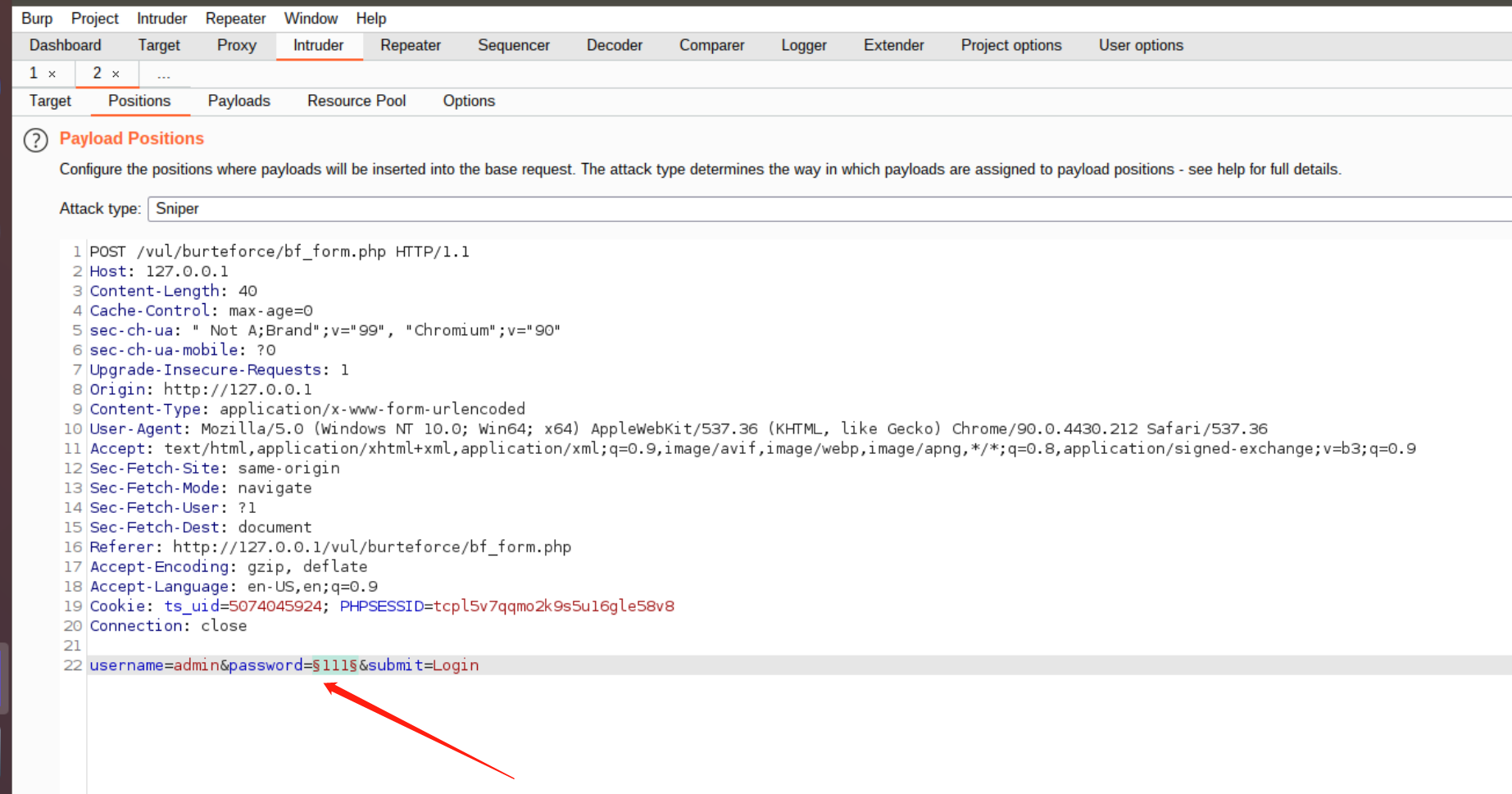Screen dimensions: 1512x794
Task: Click the 'Content-Length' header name
Action: point(155,291)
